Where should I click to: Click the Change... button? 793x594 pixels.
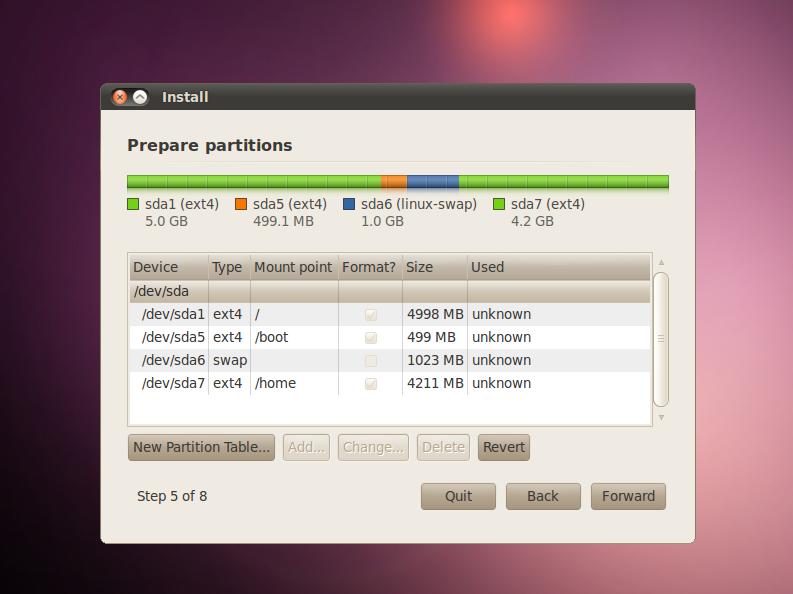click(373, 447)
